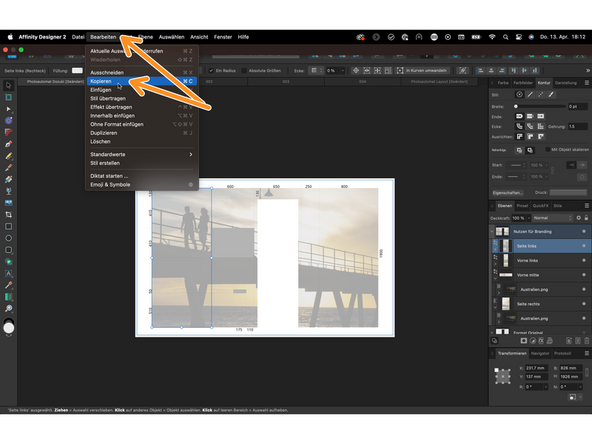Toggle visibility of 'Seite links' layer
This screenshot has height=444, width=592.
(584, 246)
